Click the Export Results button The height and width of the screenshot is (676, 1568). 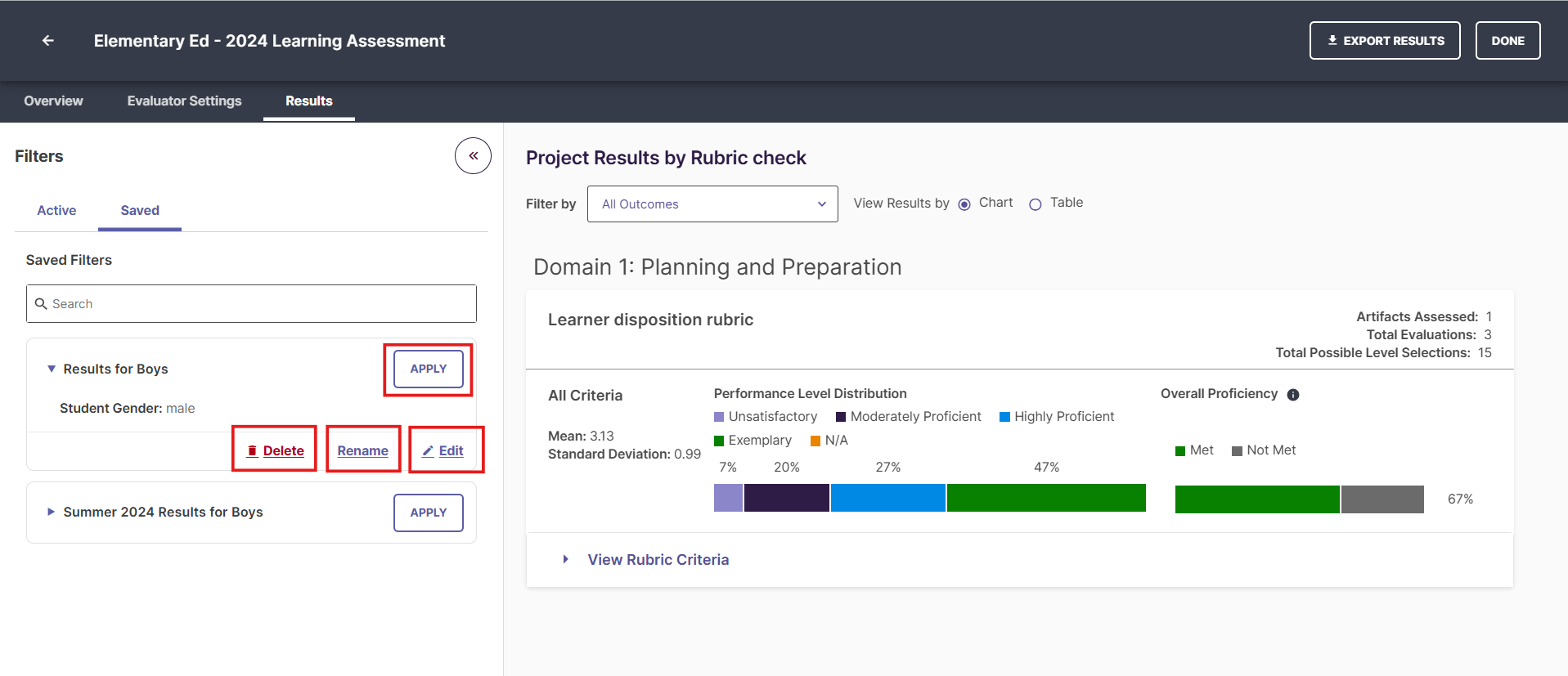pos(1385,41)
